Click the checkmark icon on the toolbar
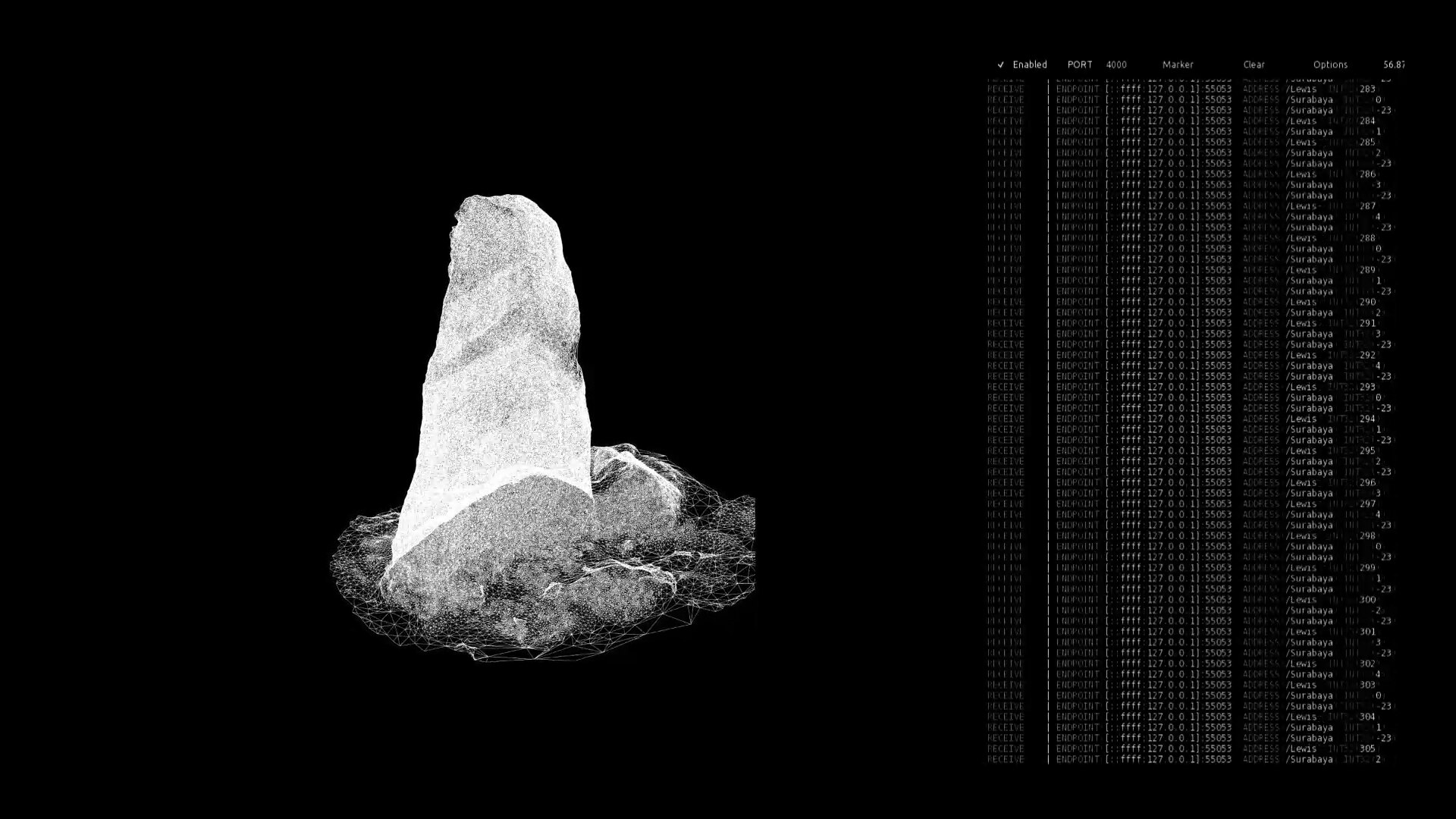The width and height of the screenshot is (1456, 819). (x=1001, y=64)
